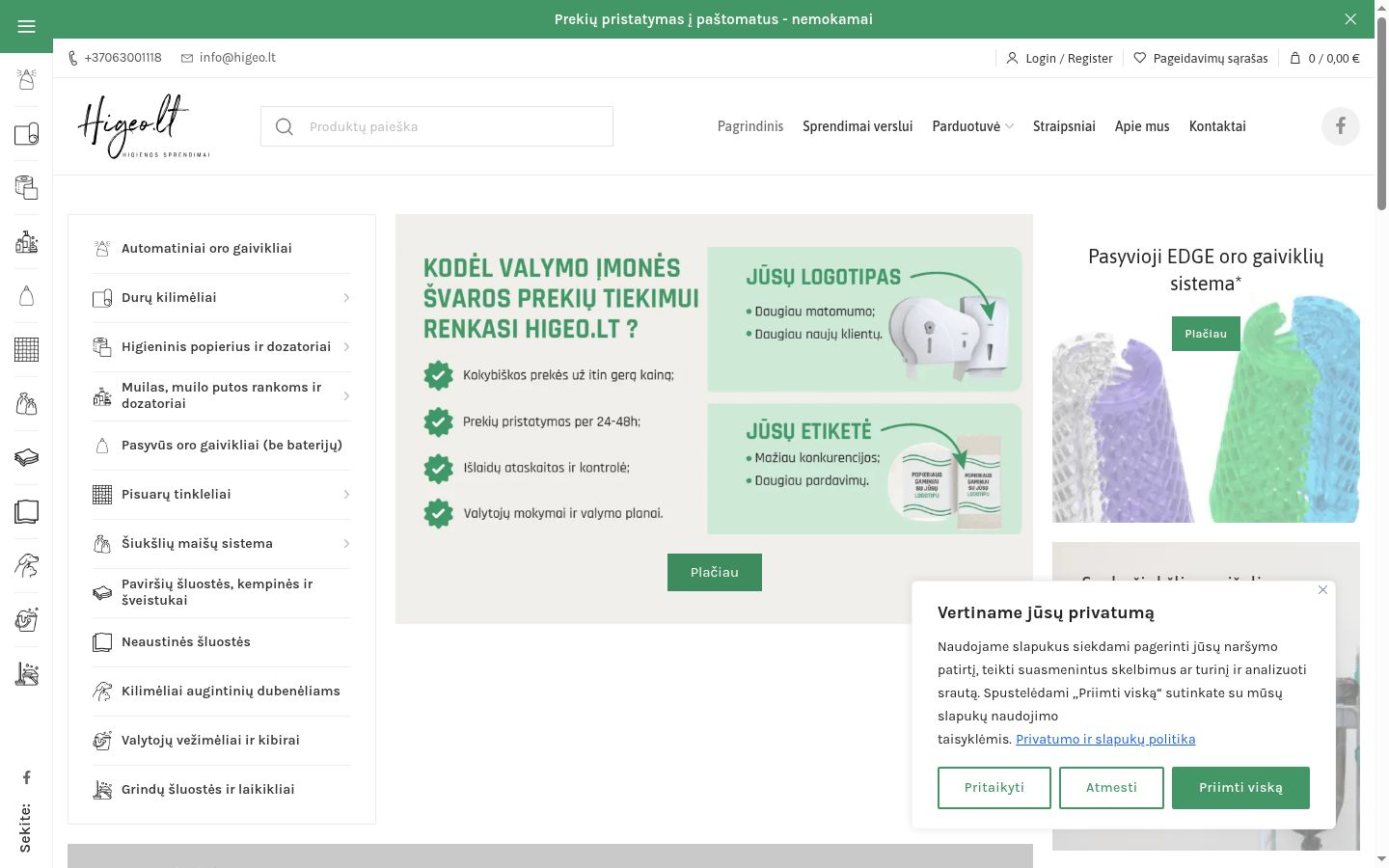Image resolution: width=1389 pixels, height=868 pixels.
Task: Click the Higeo.lt logo
Action: click(144, 126)
